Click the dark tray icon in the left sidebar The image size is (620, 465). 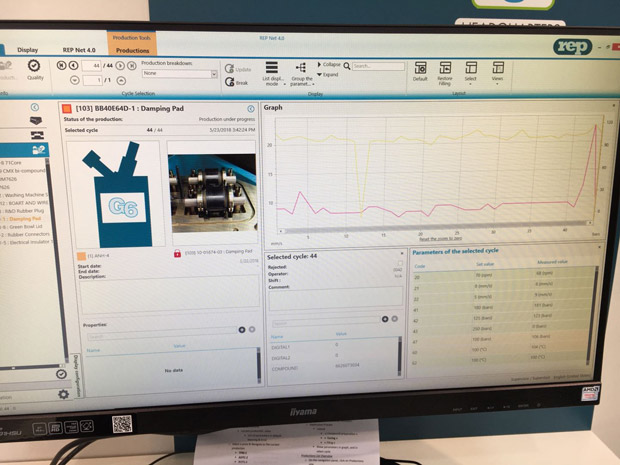point(36,121)
